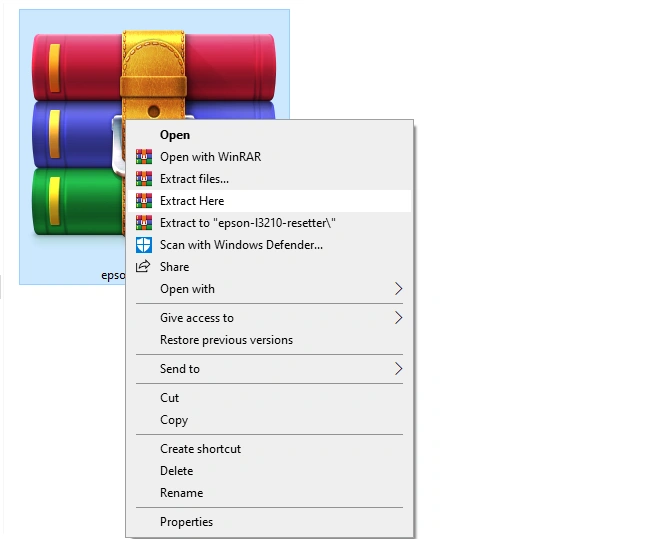This screenshot has width=666, height=539.
Task: Click the Windows Defender shield icon
Action: click(x=144, y=245)
